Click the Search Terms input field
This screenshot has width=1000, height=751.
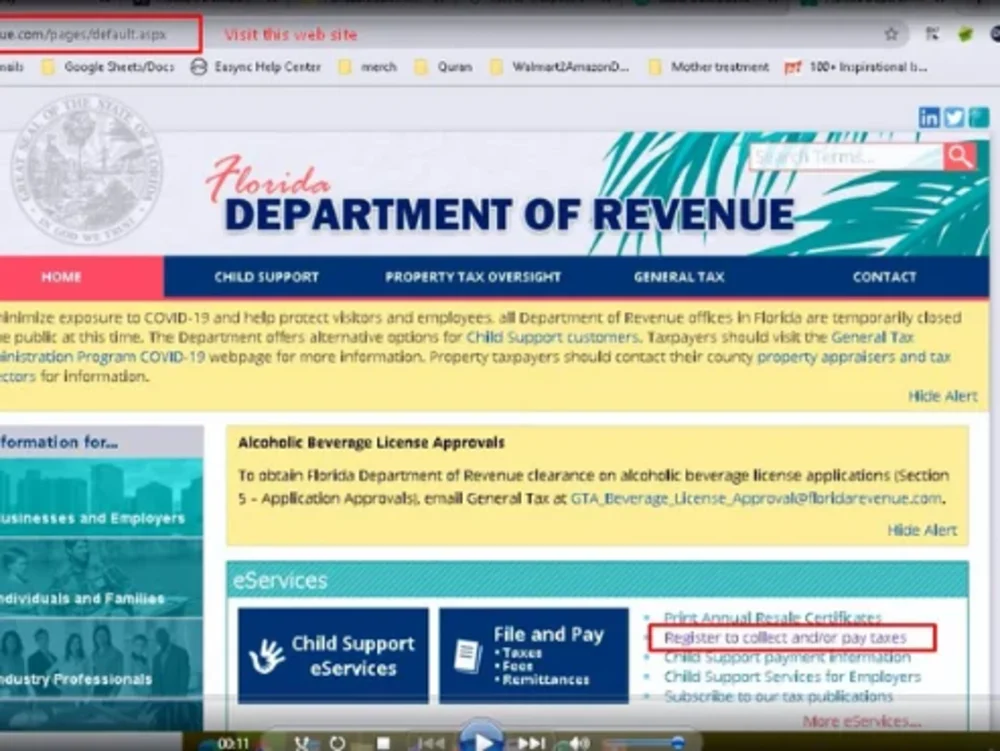(x=846, y=156)
